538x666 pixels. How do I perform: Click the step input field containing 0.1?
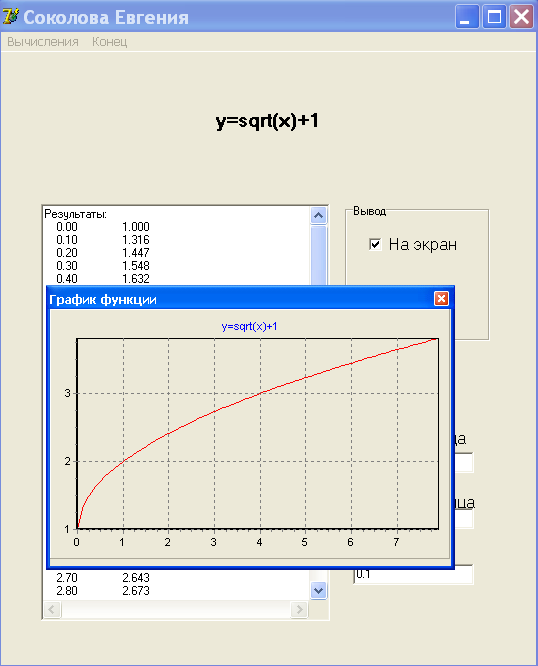[x=413, y=575]
